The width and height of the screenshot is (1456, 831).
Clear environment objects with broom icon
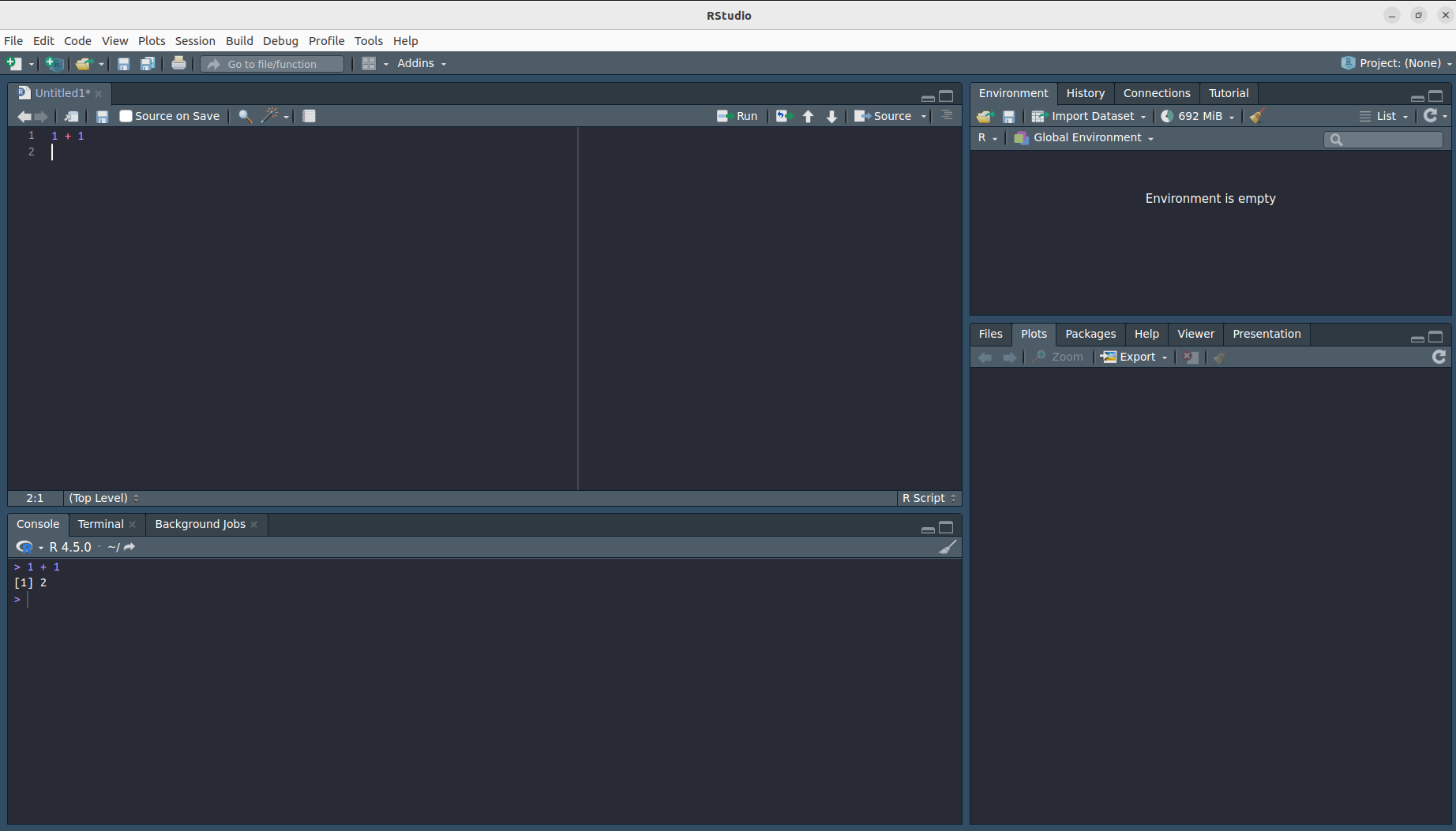tap(1257, 116)
